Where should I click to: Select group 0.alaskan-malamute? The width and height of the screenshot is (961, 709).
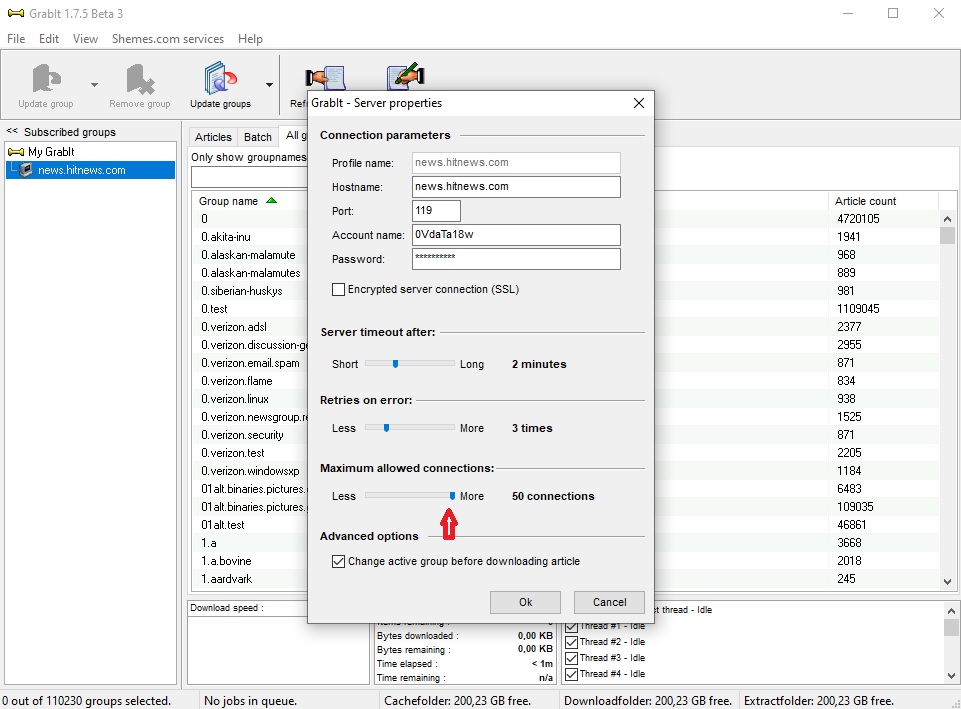click(x=248, y=255)
